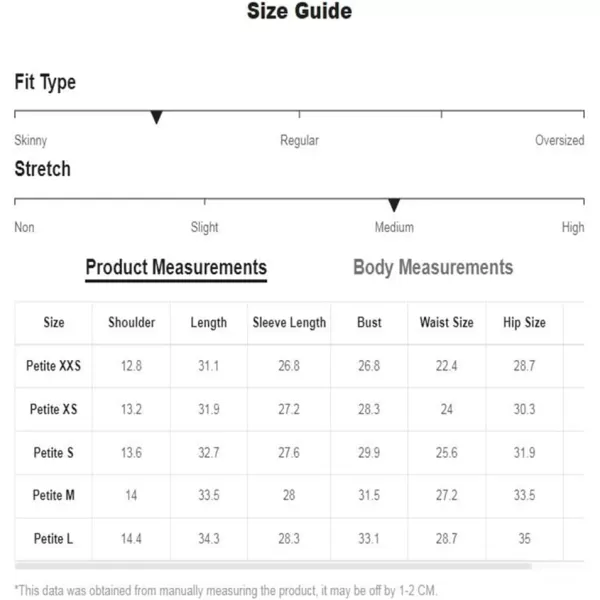Click the Regular label on Fit Type scale
The width and height of the screenshot is (600, 600).
coord(299,140)
